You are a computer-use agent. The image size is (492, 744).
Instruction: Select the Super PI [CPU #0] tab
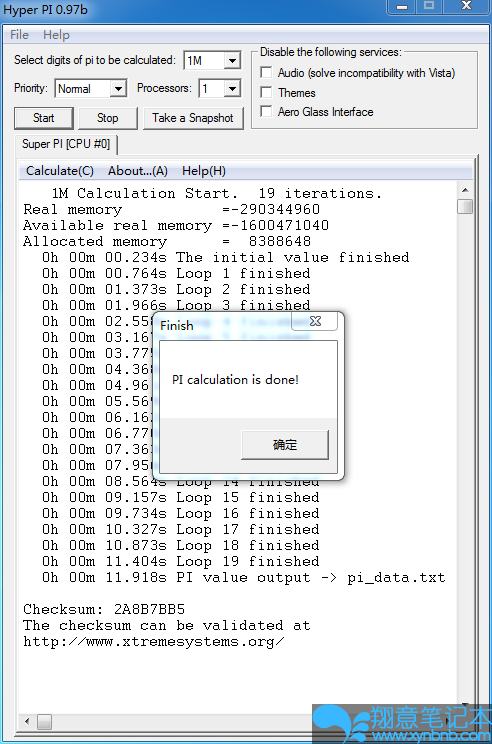tap(66, 144)
